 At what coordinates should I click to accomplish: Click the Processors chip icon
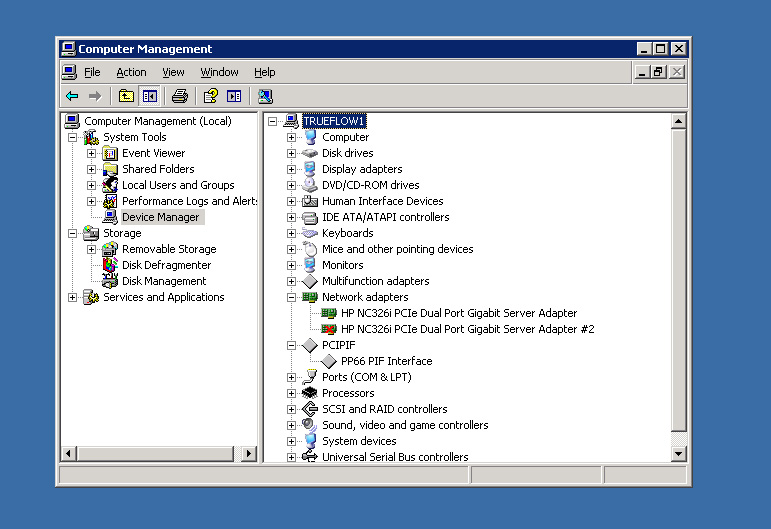(x=310, y=393)
